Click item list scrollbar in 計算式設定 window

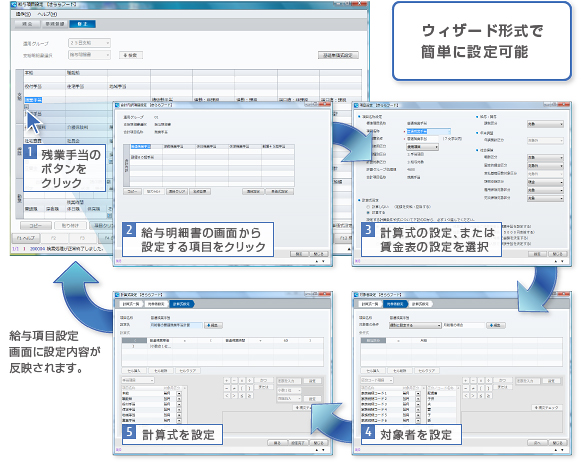coord(184,405)
